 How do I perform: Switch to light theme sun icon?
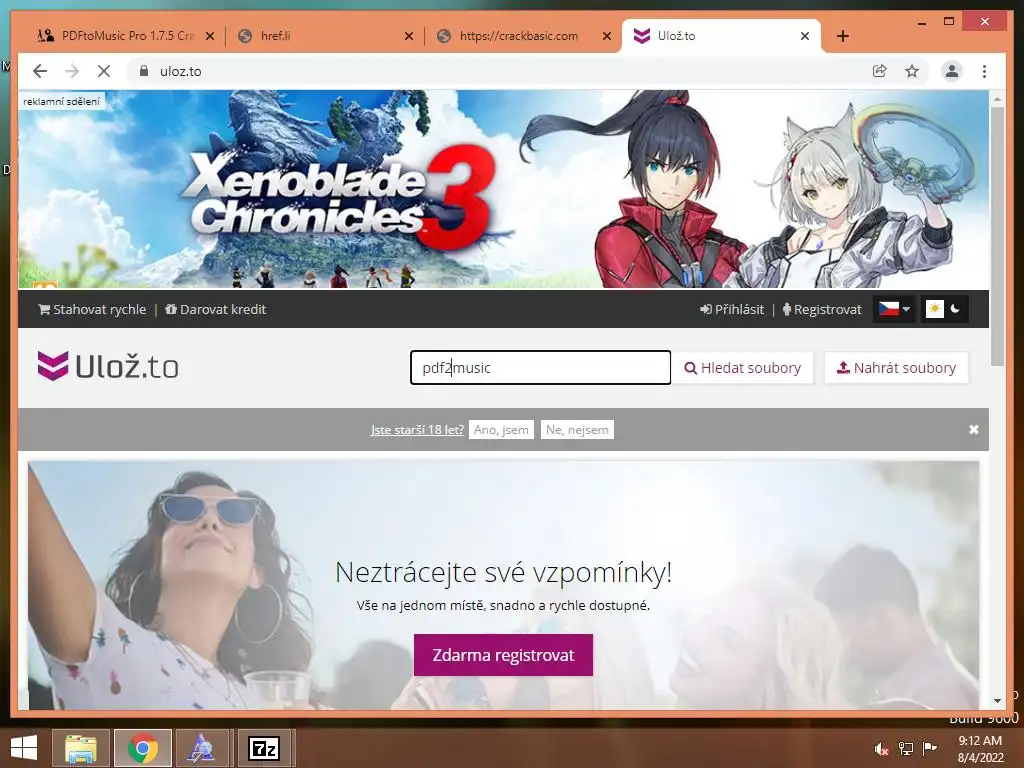(x=935, y=309)
